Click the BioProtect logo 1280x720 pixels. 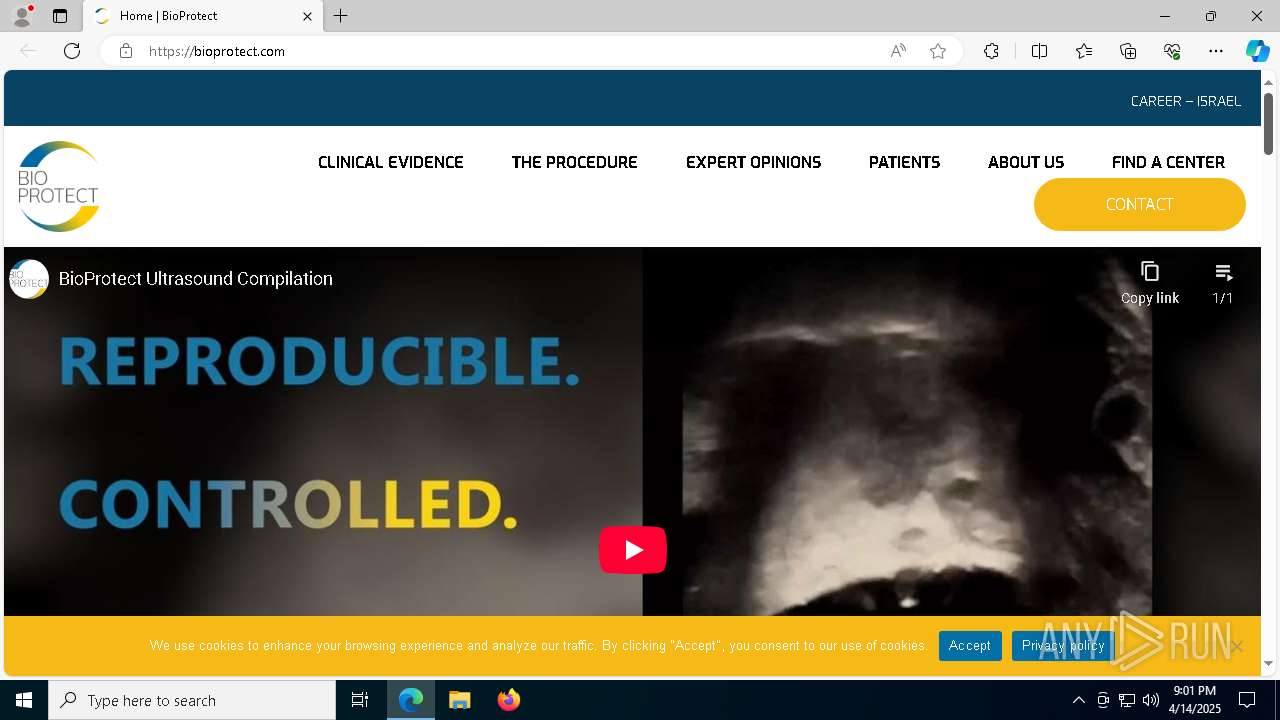tap(58, 186)
